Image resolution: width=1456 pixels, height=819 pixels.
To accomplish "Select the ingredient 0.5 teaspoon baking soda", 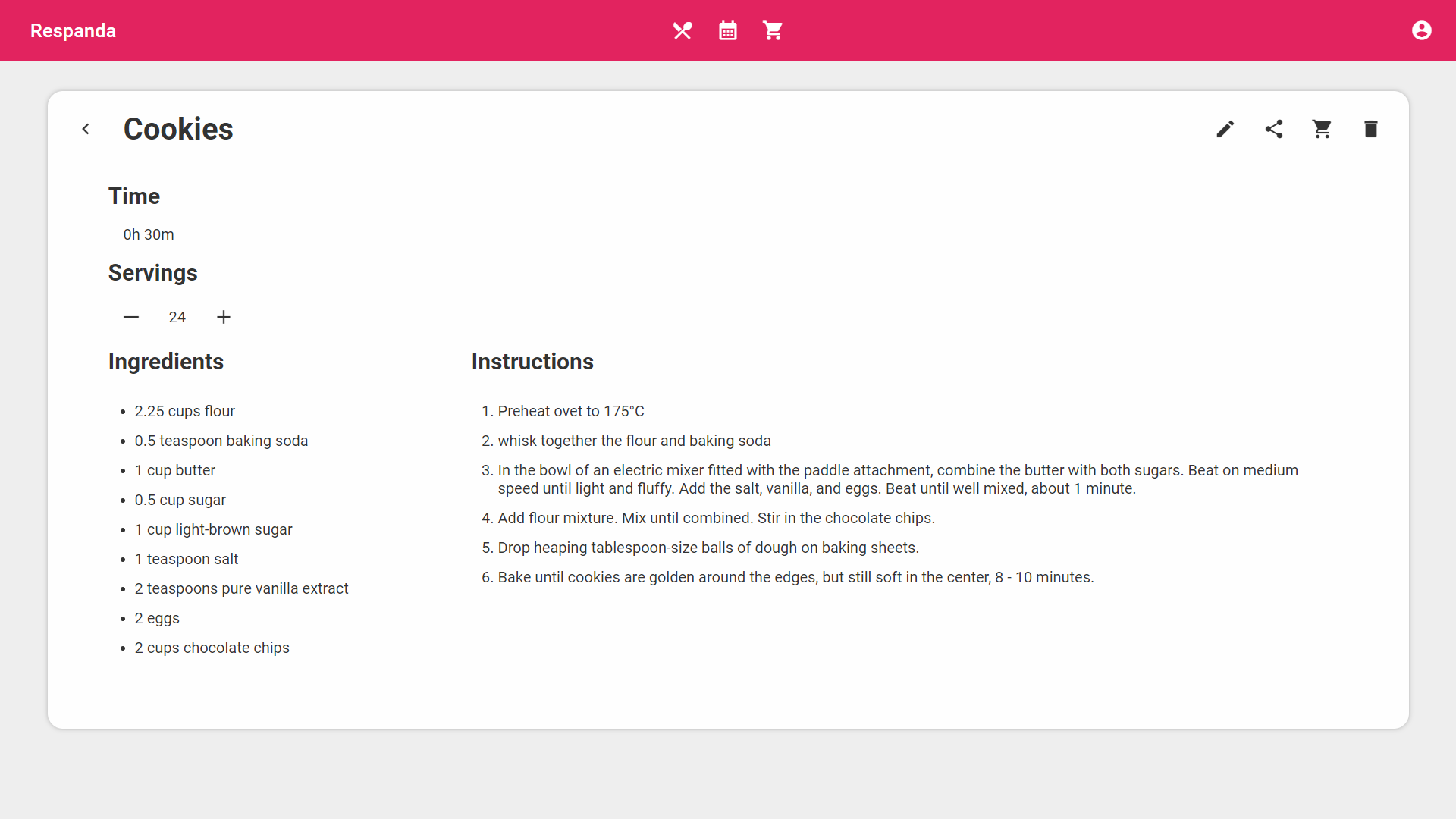I will click(x=221, y=441).
